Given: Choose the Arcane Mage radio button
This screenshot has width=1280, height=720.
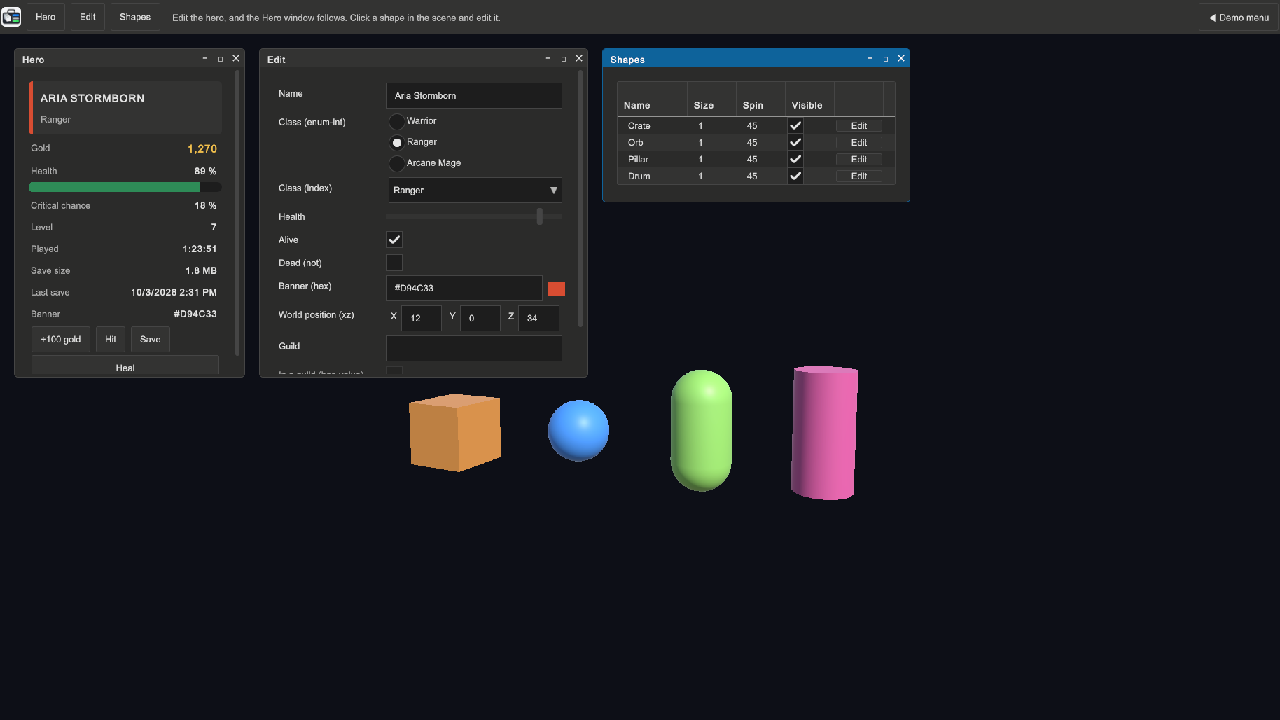Looking at the screenshot, I should pos(397,163).
